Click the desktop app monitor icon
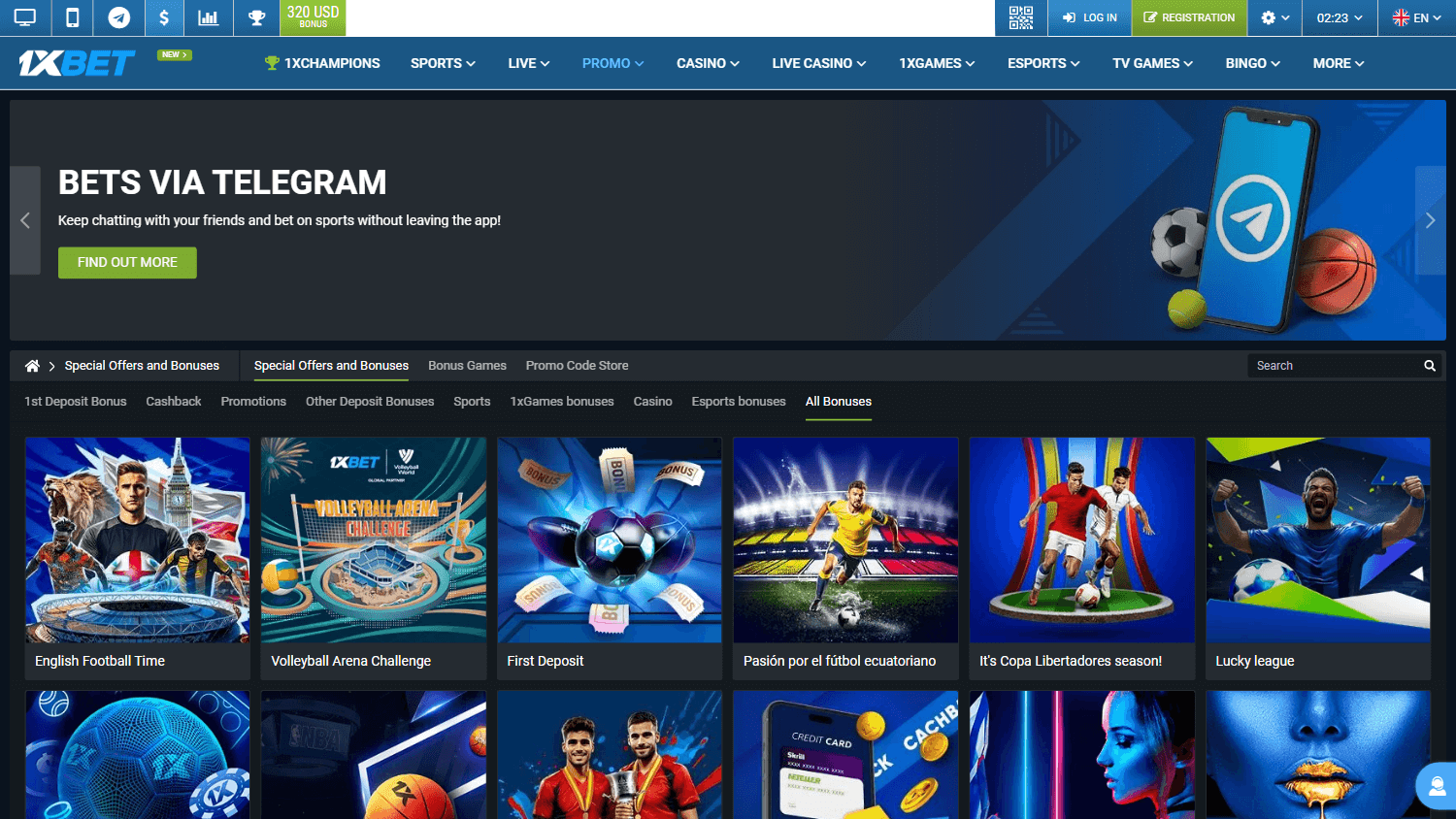Screen dimensions: 1456x819 click(x=24, y=17)
